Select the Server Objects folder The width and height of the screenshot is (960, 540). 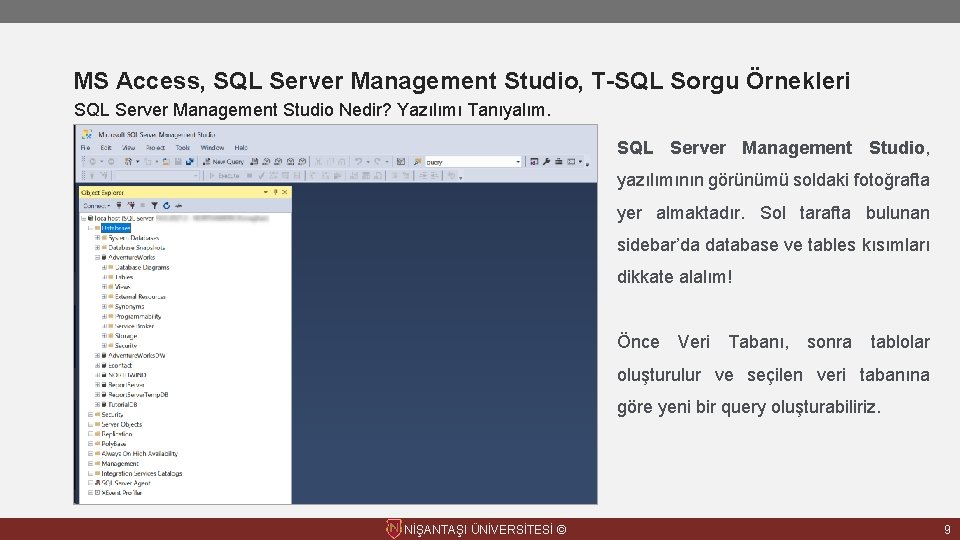pyautogui.click(x=122, y=424)
